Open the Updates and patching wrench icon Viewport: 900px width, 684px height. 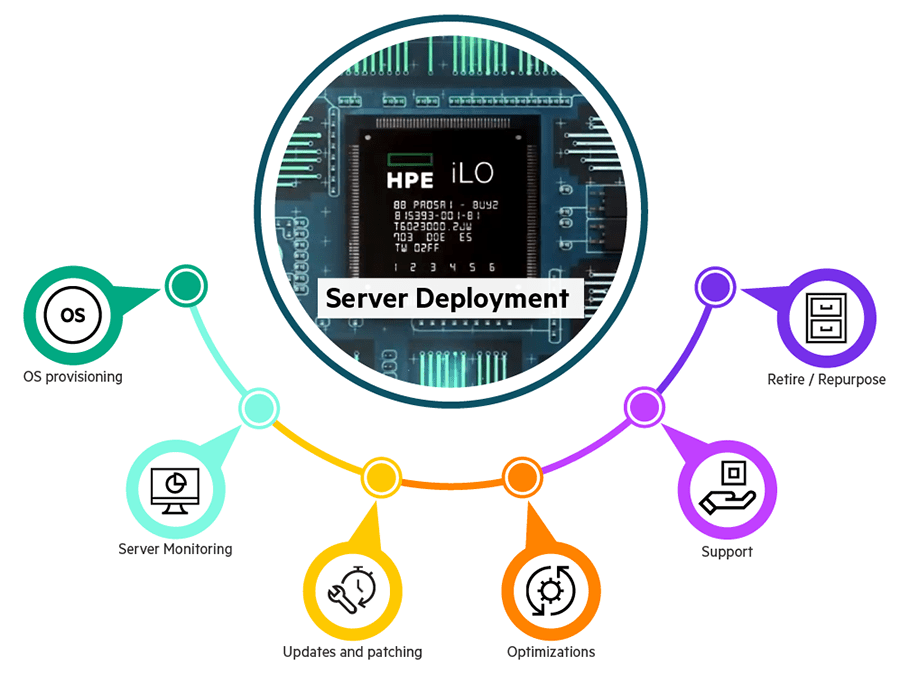[352, 590]
